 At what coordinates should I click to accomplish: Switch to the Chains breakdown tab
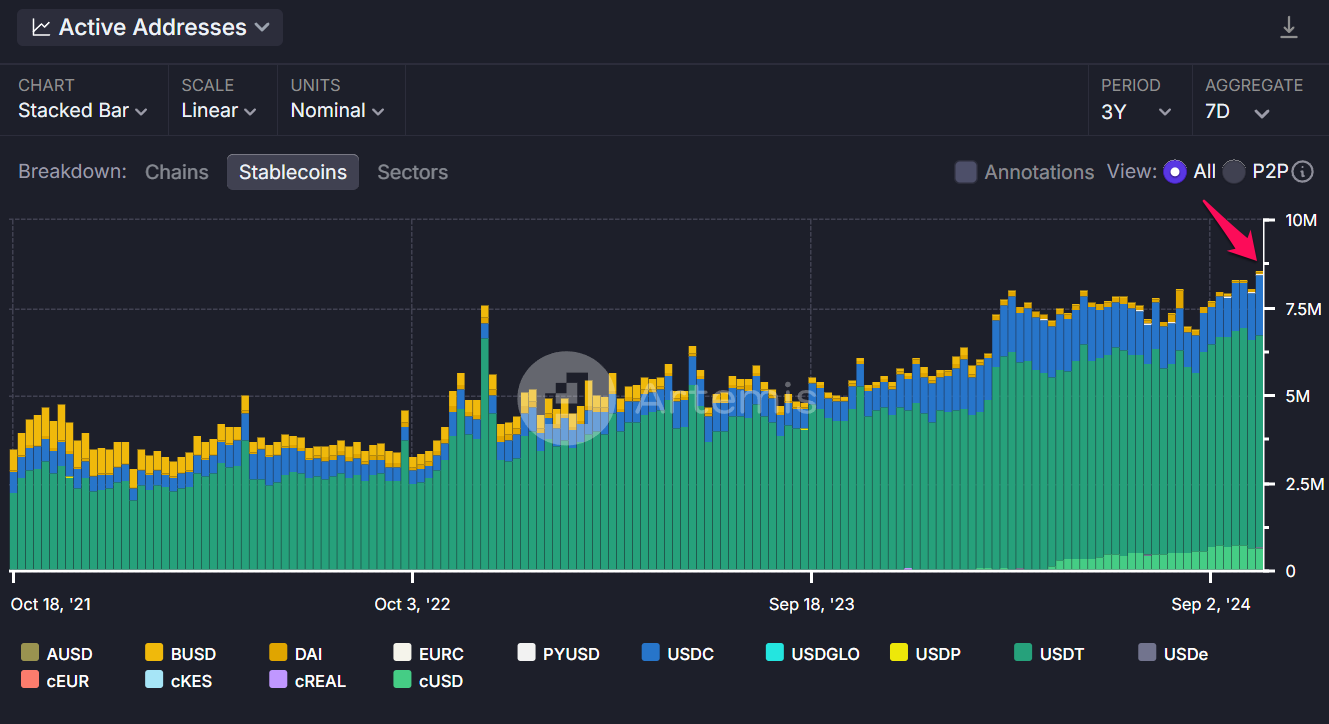(x=177, y=172)
